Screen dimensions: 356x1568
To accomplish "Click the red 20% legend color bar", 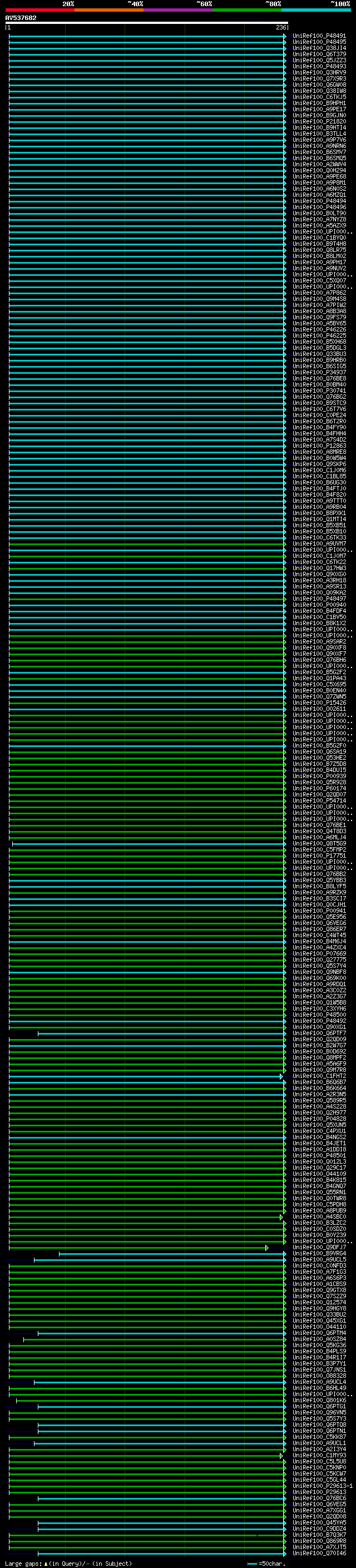I will 39,10.
